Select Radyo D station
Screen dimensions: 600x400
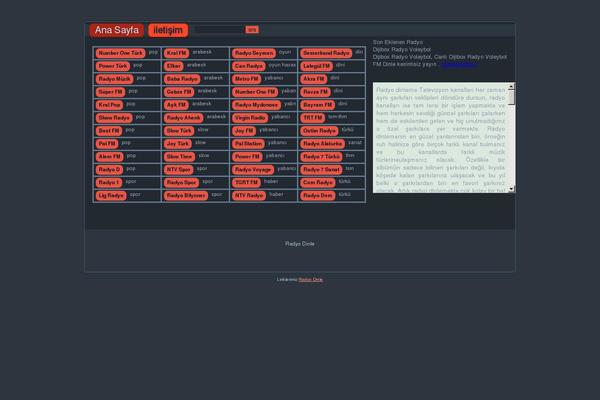tap(109, 170)
